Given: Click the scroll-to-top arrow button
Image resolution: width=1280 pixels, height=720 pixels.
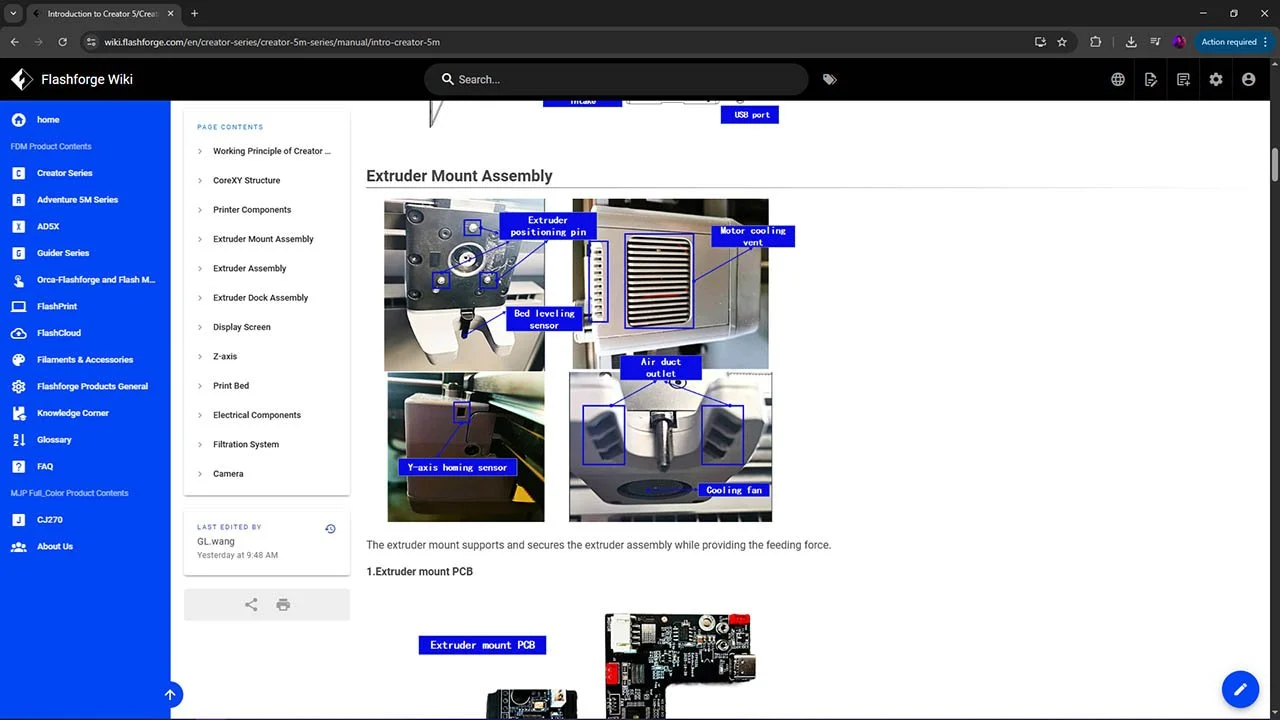Looking at the screenshot, I should pos(170,695).
